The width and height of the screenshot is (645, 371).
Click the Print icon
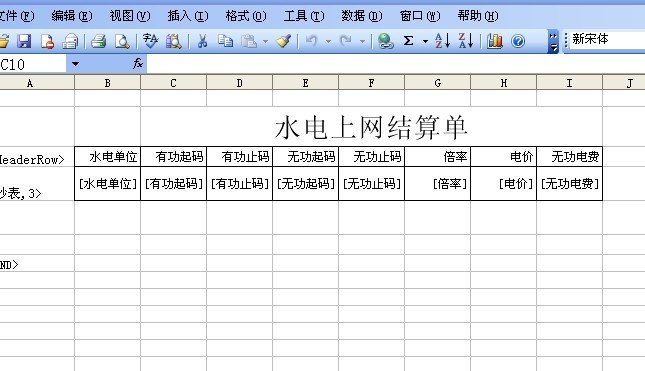(x=99, y=41)
